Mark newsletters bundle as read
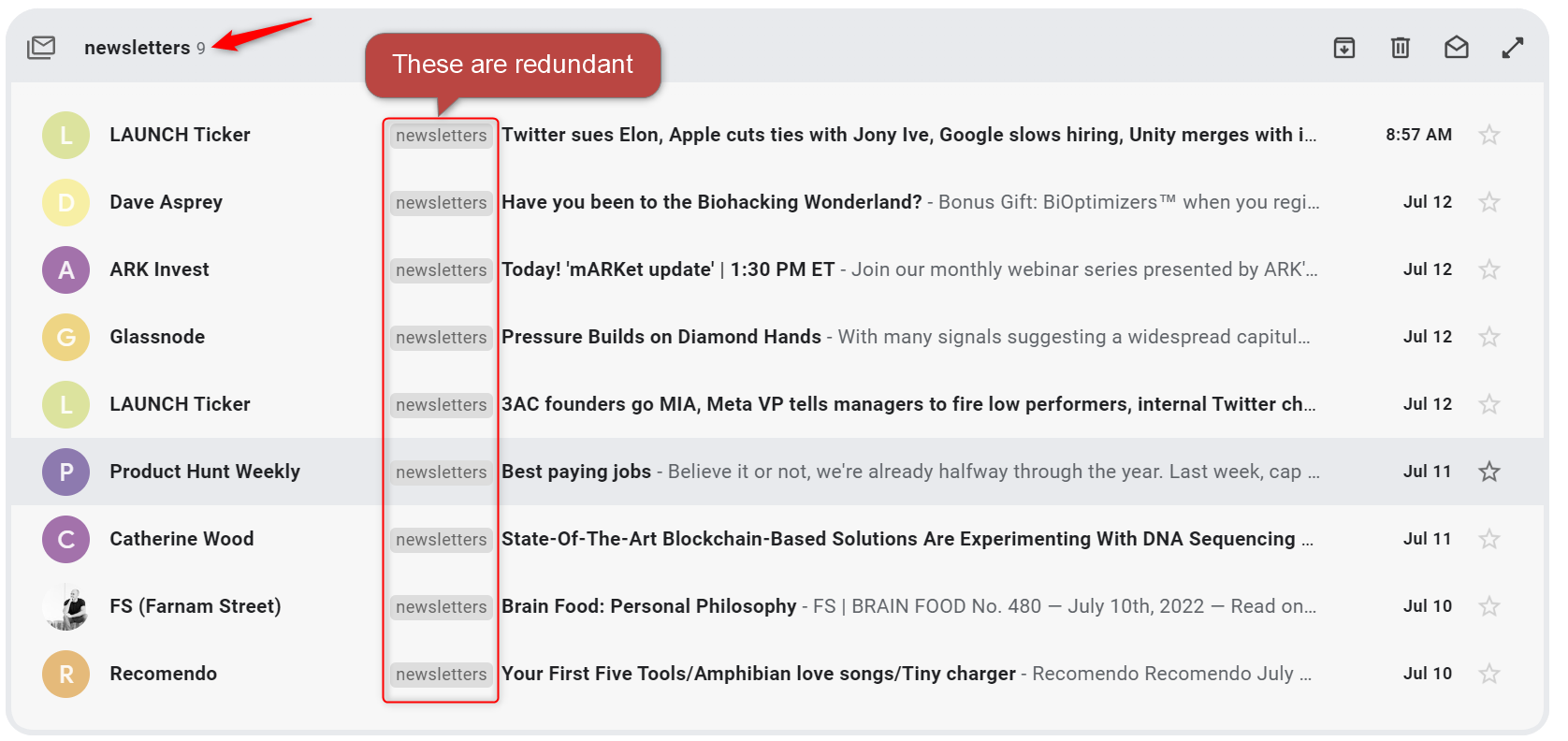 click(x=1457, y=48)
